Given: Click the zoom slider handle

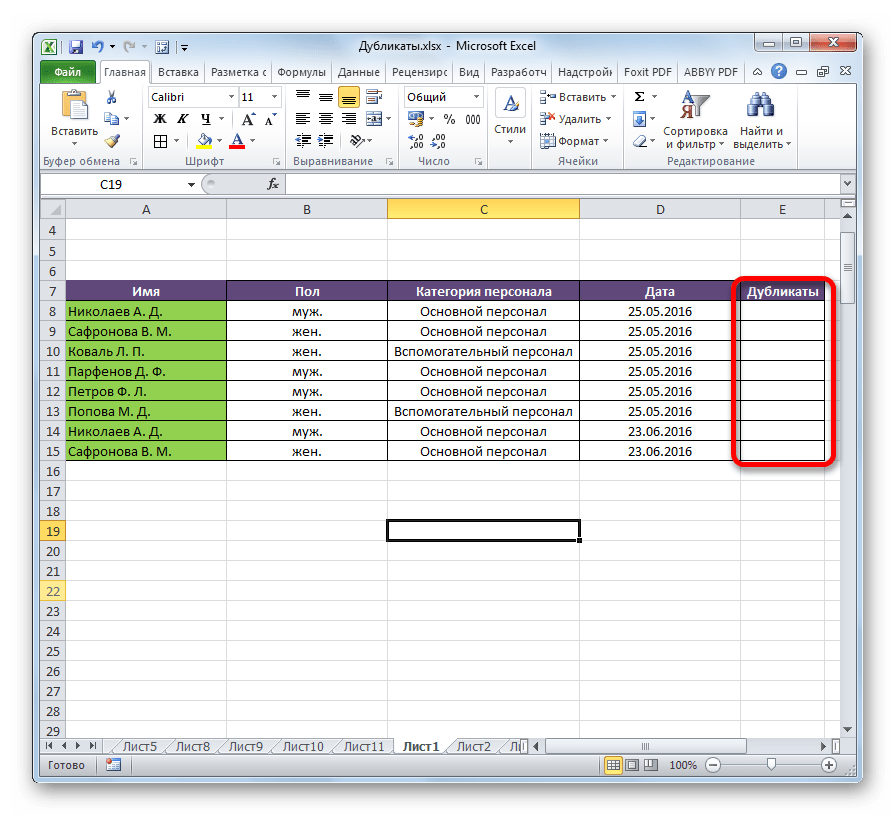Looking at the screenshot, I should pyautogui.click(x=770, y=765).
